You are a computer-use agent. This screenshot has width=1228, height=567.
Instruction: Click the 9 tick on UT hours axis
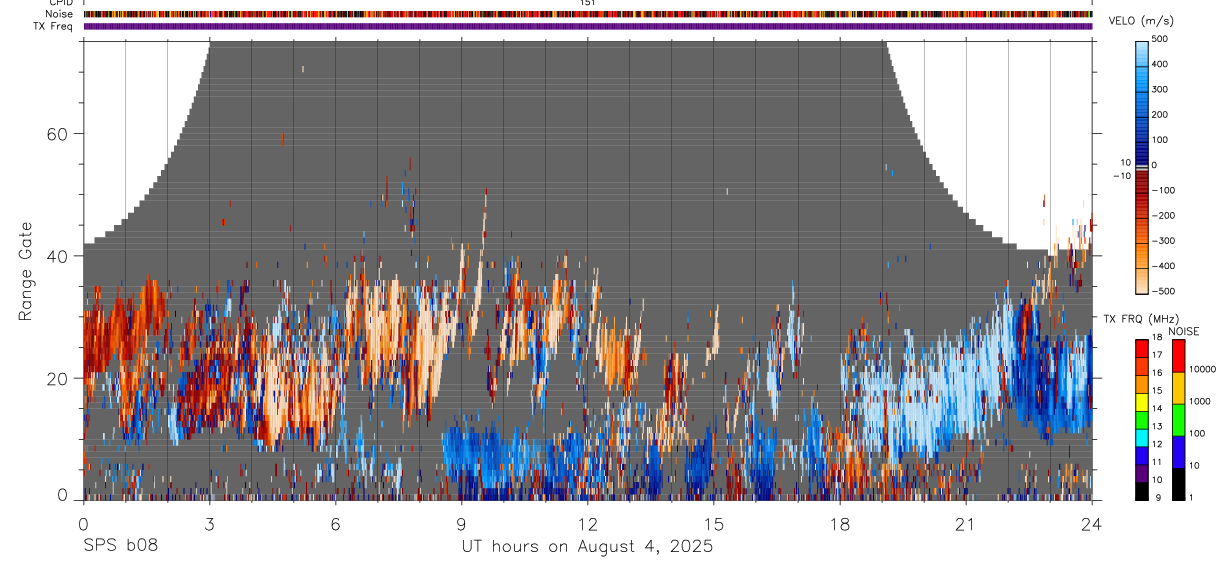coord(461,523)
